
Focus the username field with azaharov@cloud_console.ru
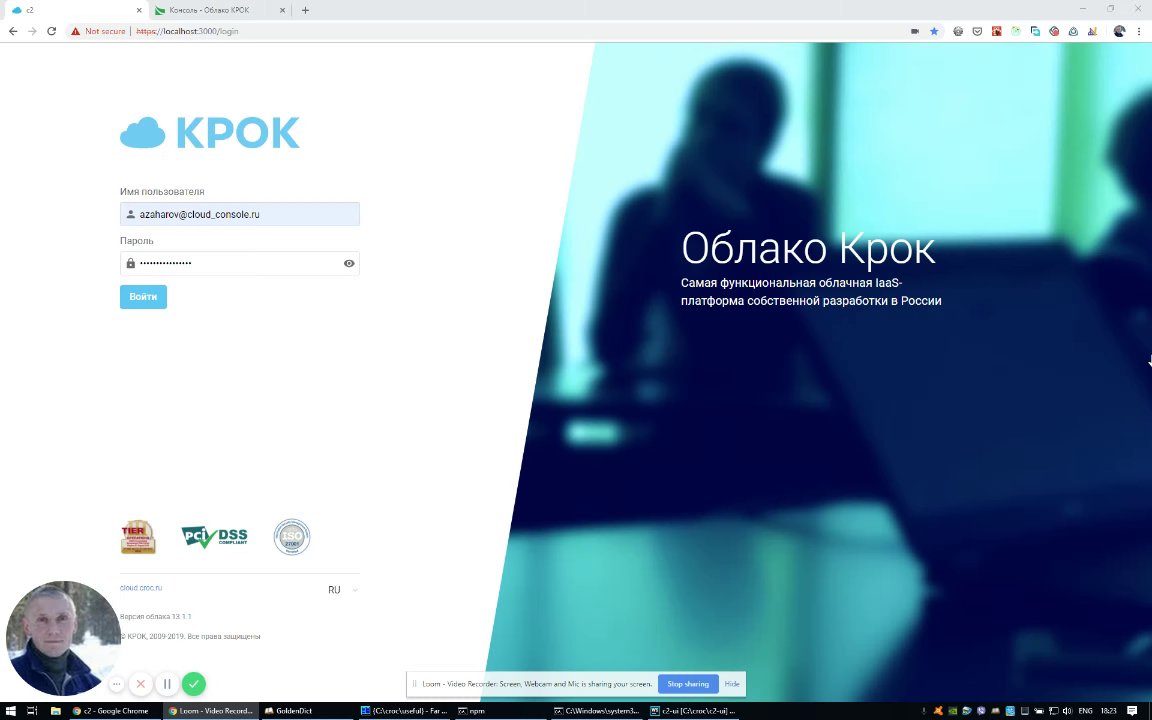[240, 214]
